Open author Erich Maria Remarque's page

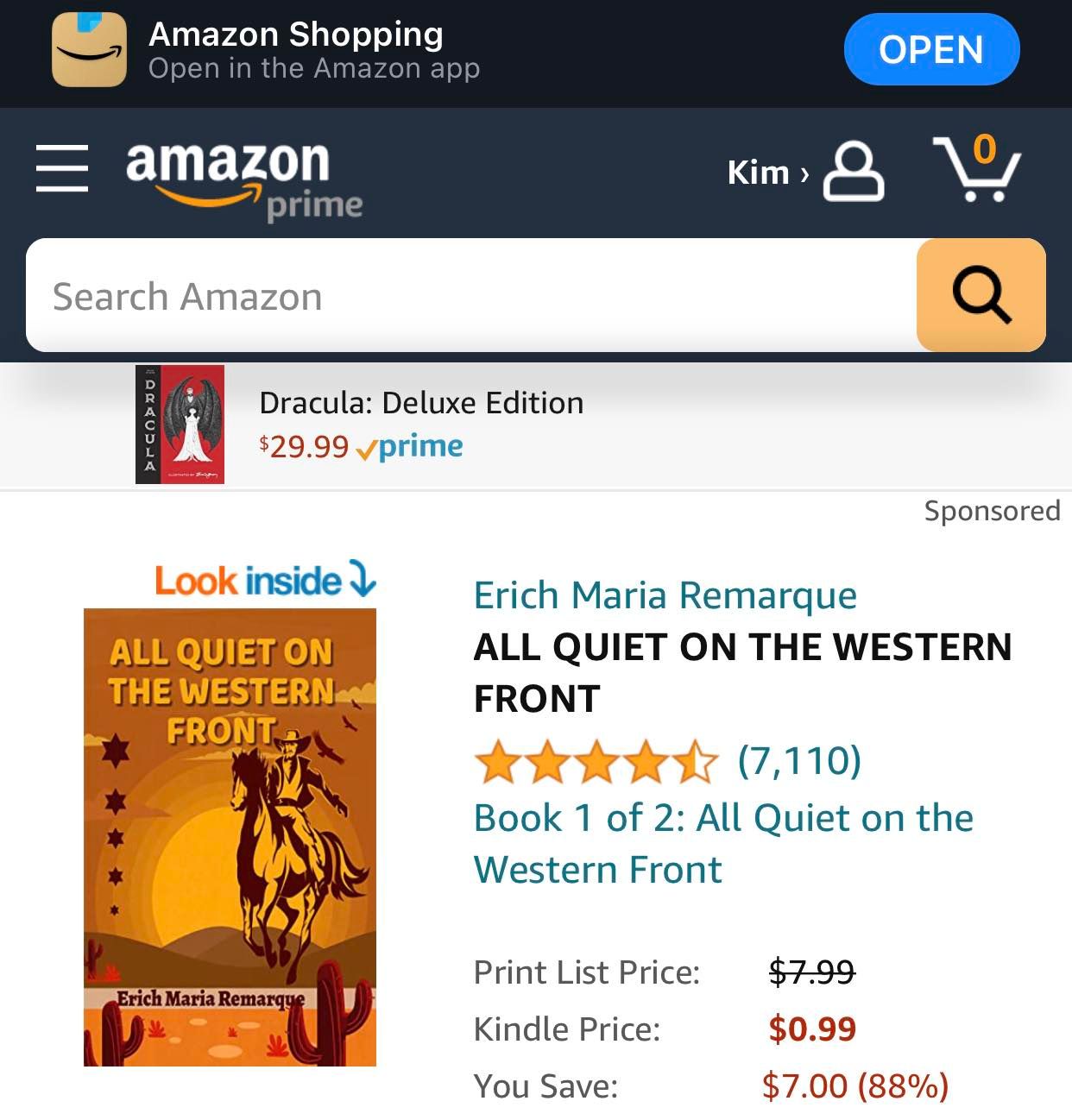665,595
